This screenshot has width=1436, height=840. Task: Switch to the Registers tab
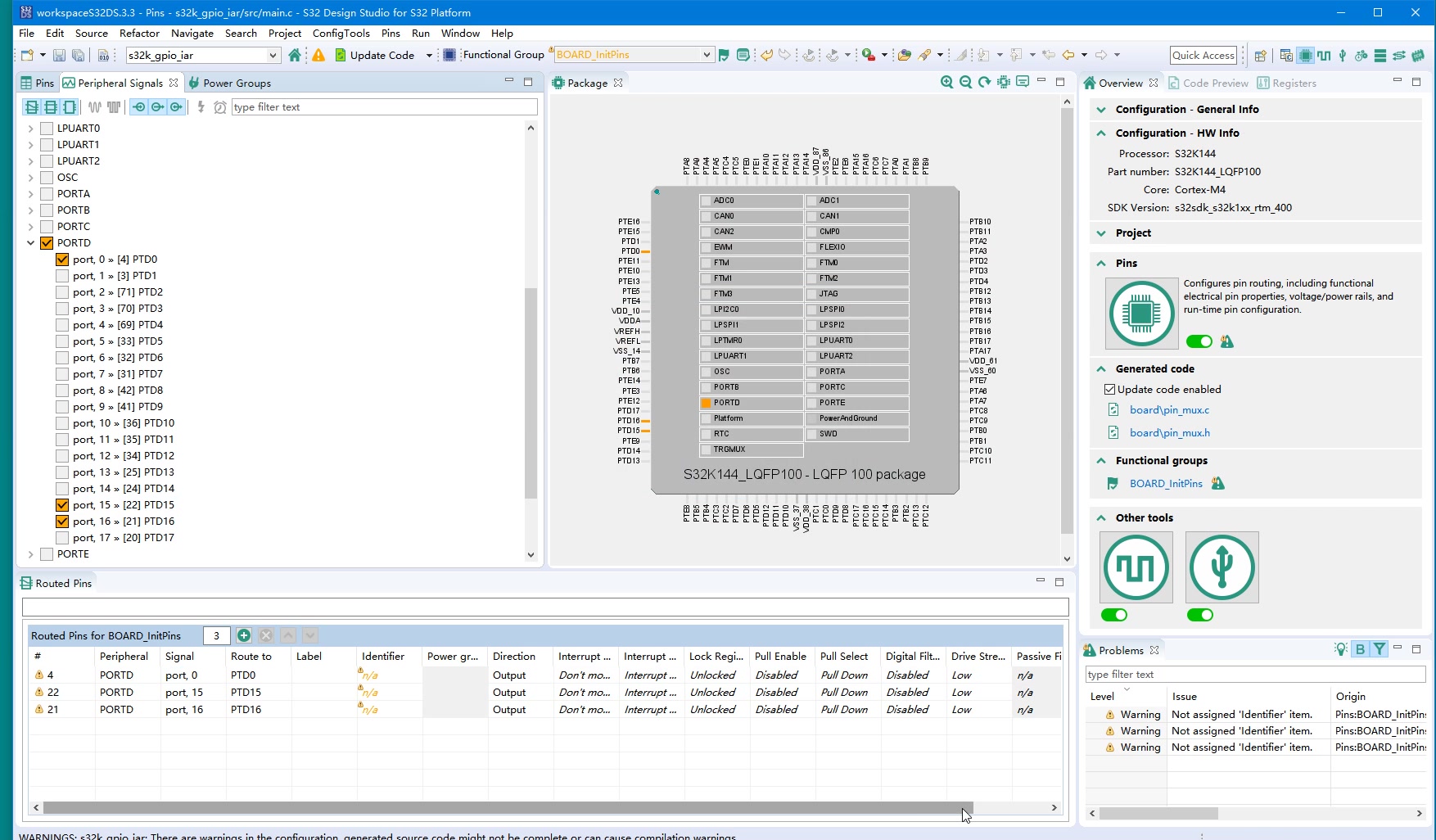pyautogui.click(x=1287, y=83)
